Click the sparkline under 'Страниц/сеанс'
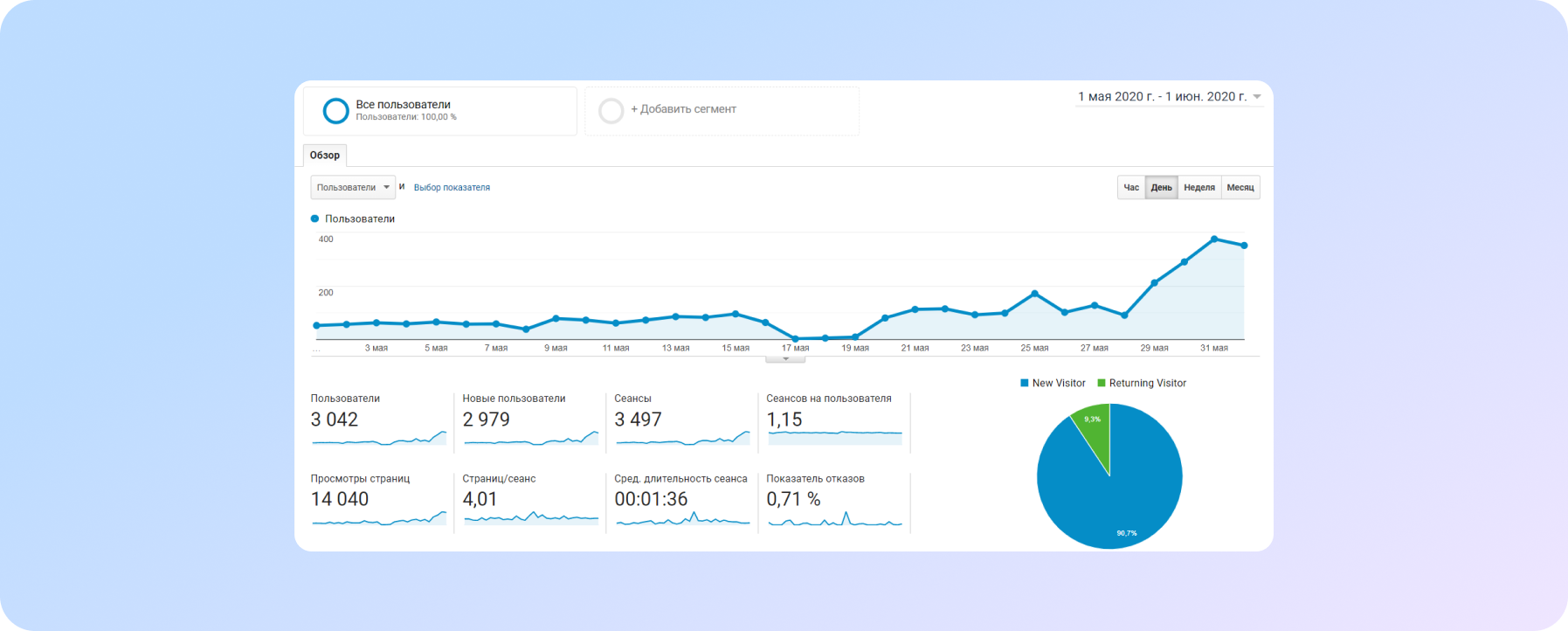Image resolution: width=1568 pixels, height=631 pixels. pyautogui.click(x=531, y=519)
